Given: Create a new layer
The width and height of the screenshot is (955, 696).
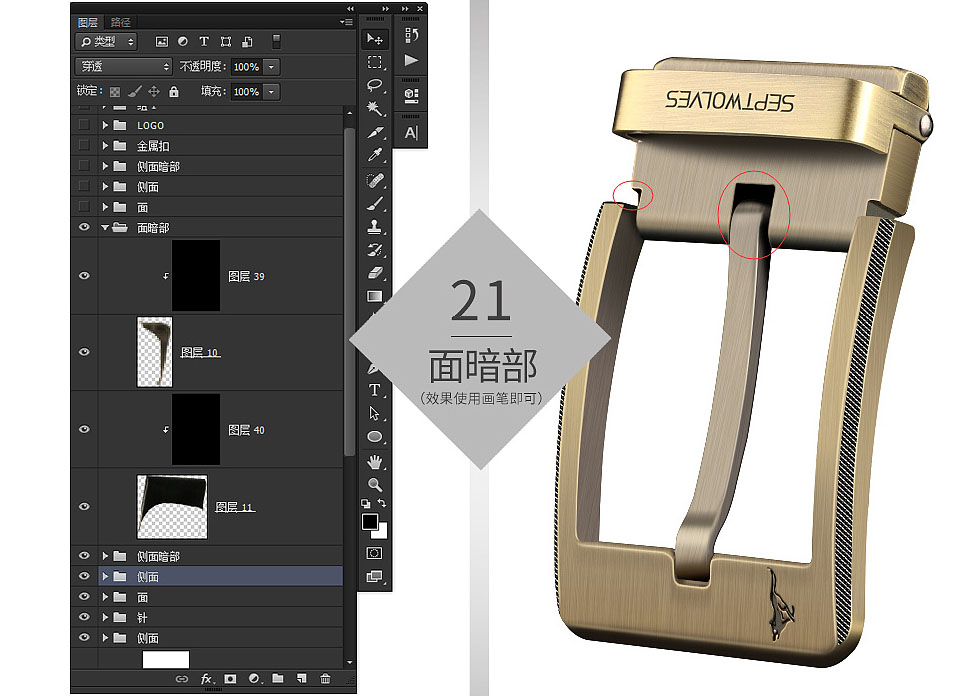Looking at the screenshot, I should 301,678.
